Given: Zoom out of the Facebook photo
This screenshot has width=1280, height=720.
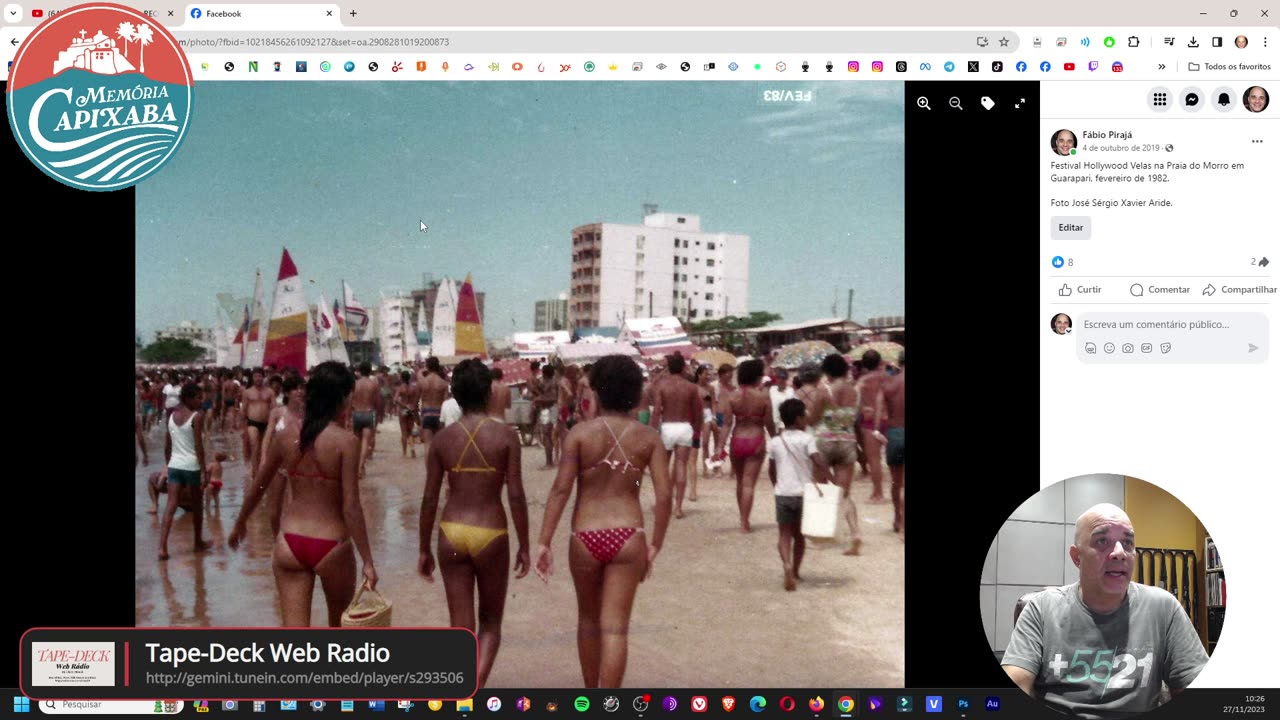Looking at the screenshot, I should (x=956, y=103).
